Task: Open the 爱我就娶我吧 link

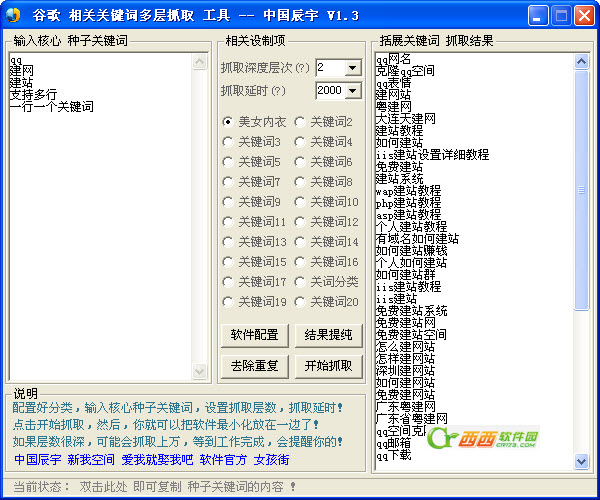Action: coord(157,459)
